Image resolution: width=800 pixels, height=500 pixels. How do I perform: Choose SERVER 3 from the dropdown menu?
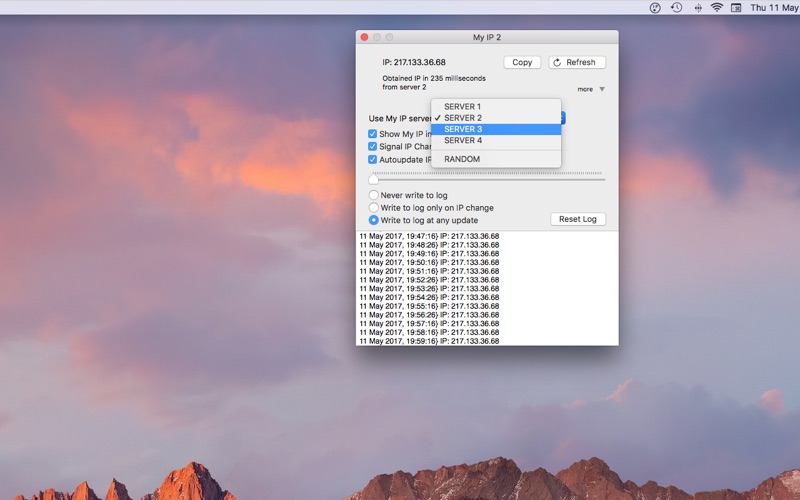tap(463, 129)
